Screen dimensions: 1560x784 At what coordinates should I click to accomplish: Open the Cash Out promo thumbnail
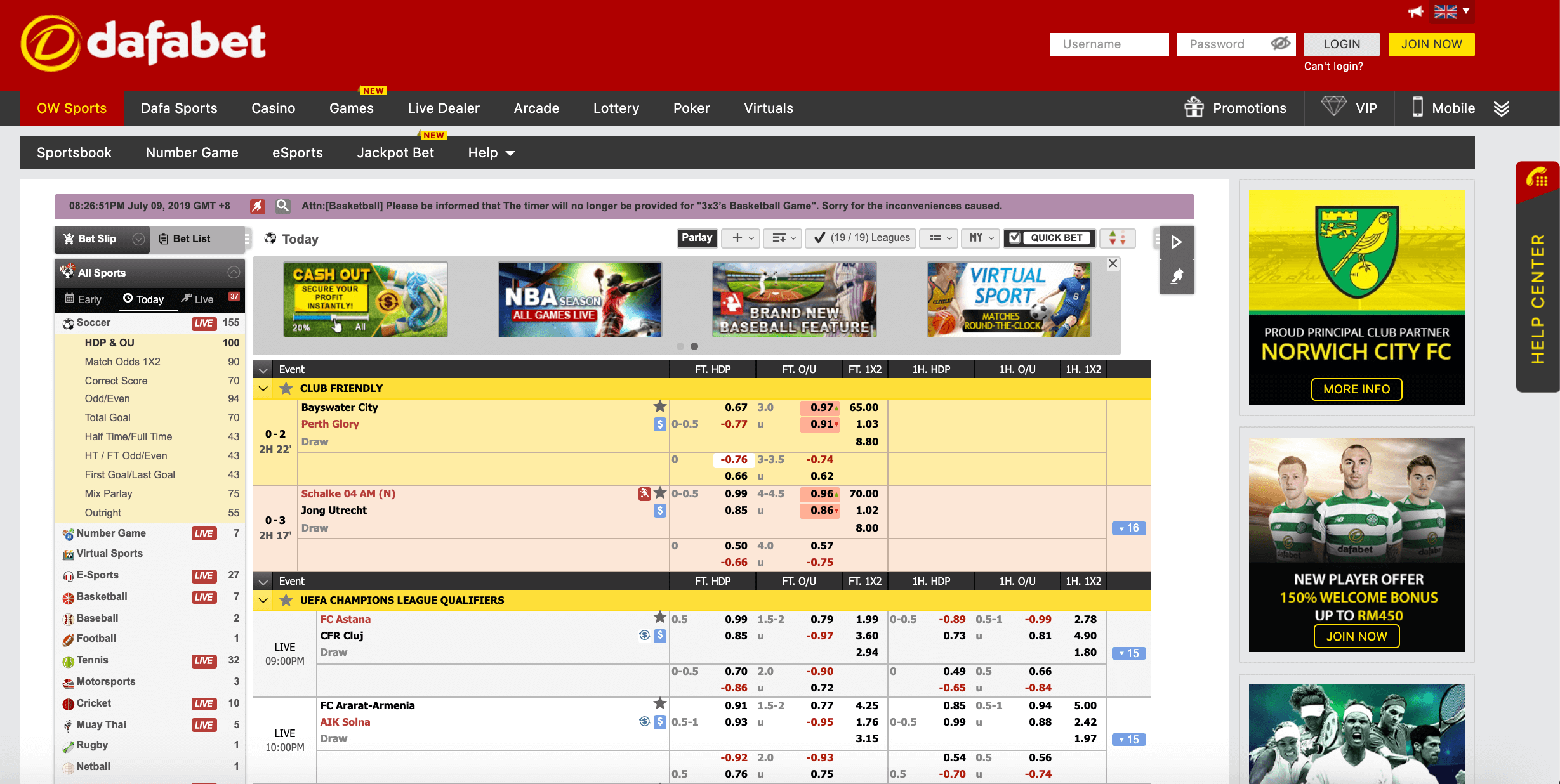pyautogui.click(x=366, y=299)
